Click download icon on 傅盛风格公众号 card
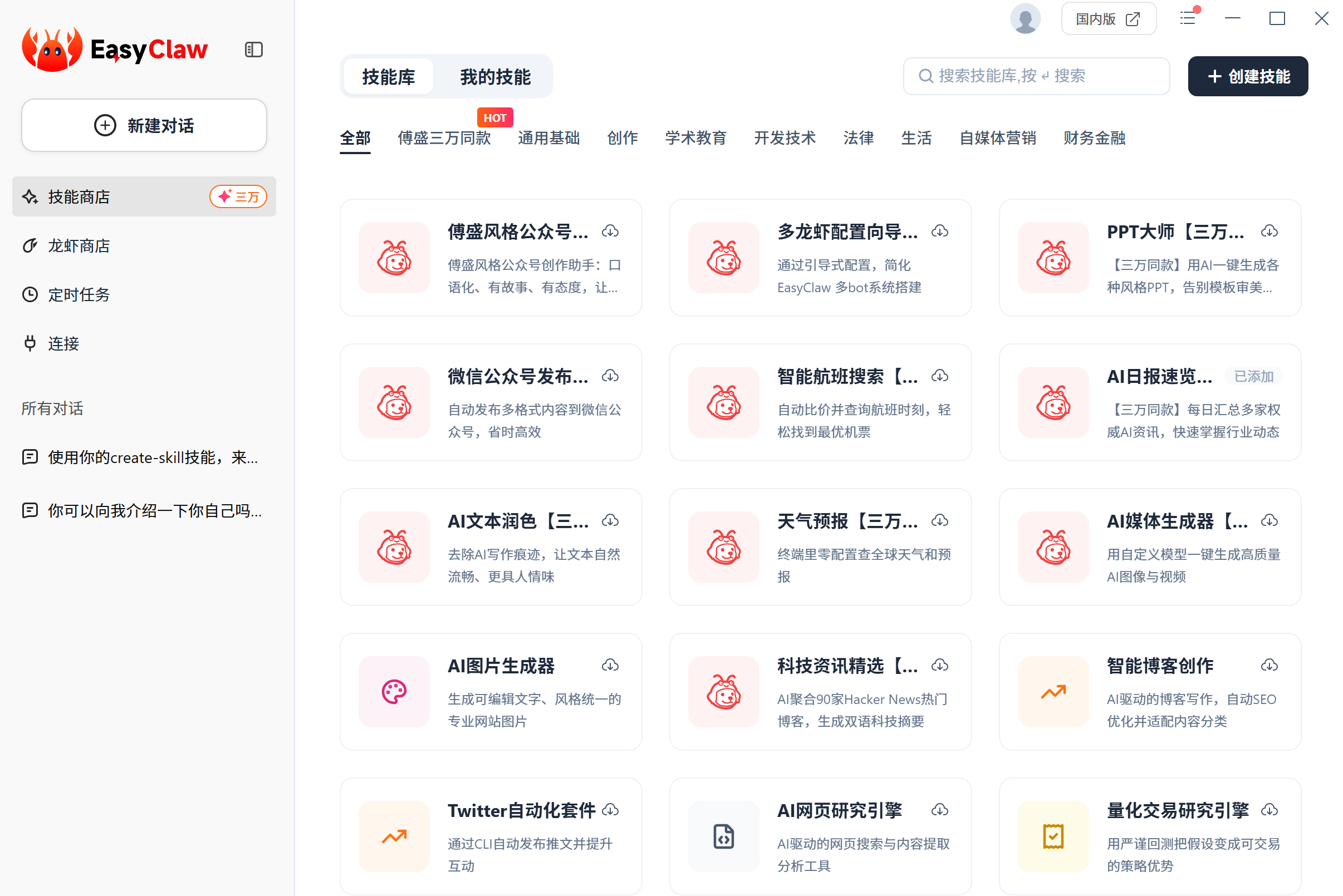 610,232
